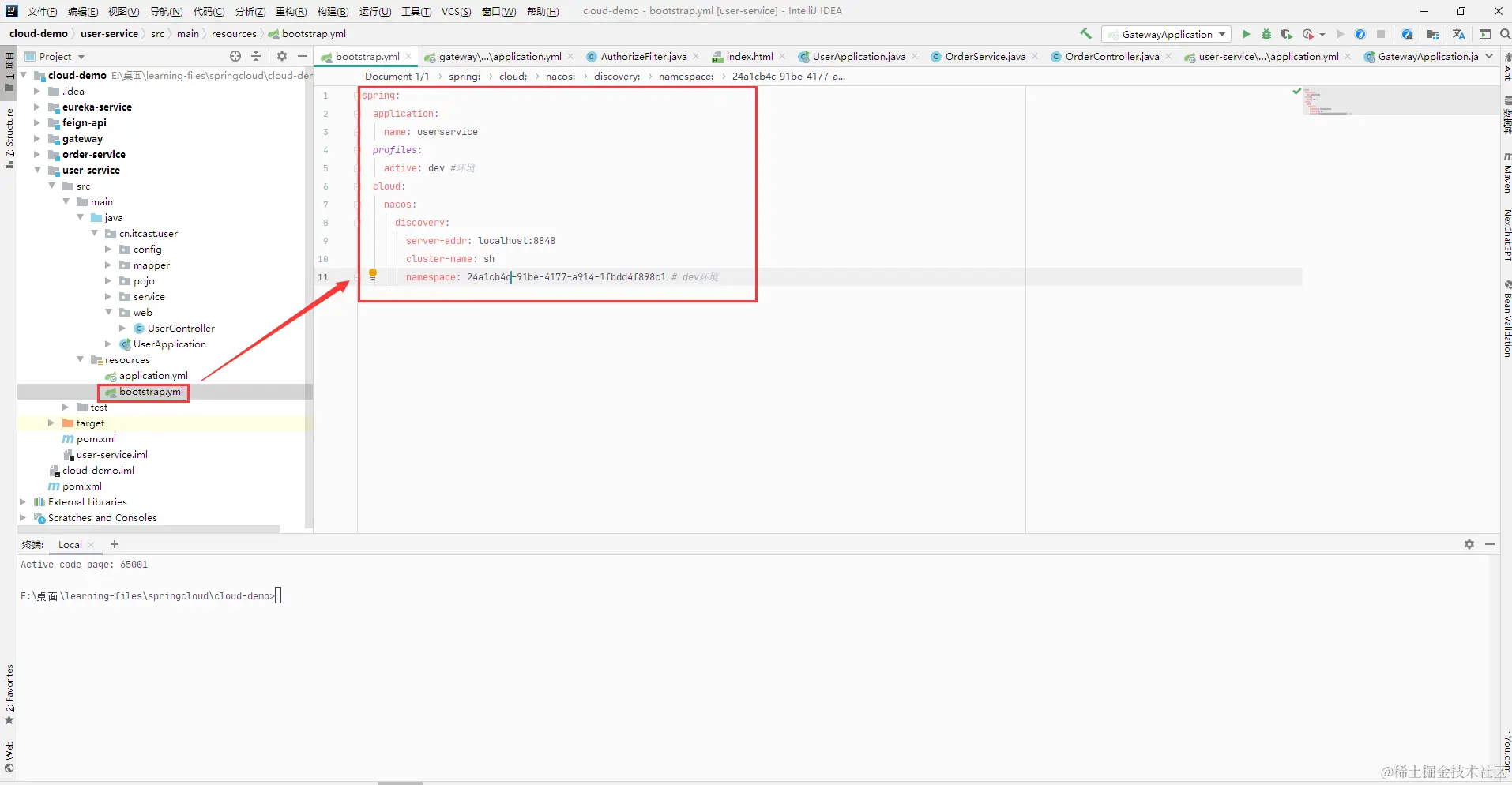Open the 导航(N) menu
Viewport: 1512px width, 785px height.
[x=166, y=11]
